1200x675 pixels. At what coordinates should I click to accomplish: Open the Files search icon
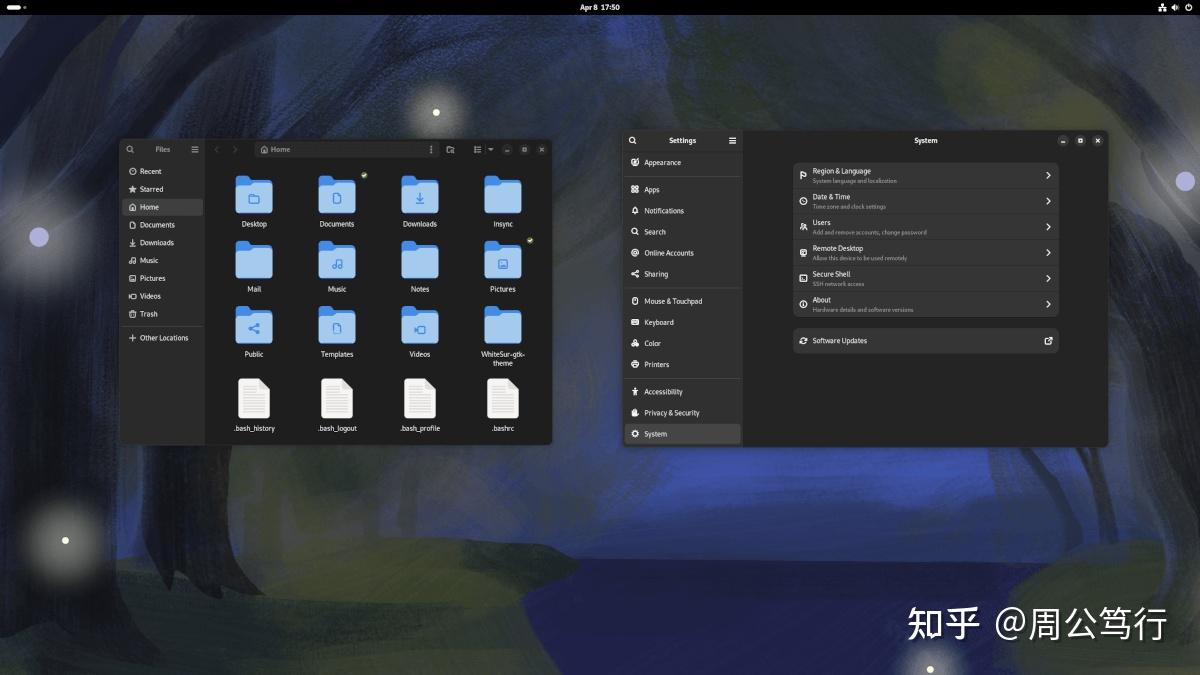[x=129, y=149]
